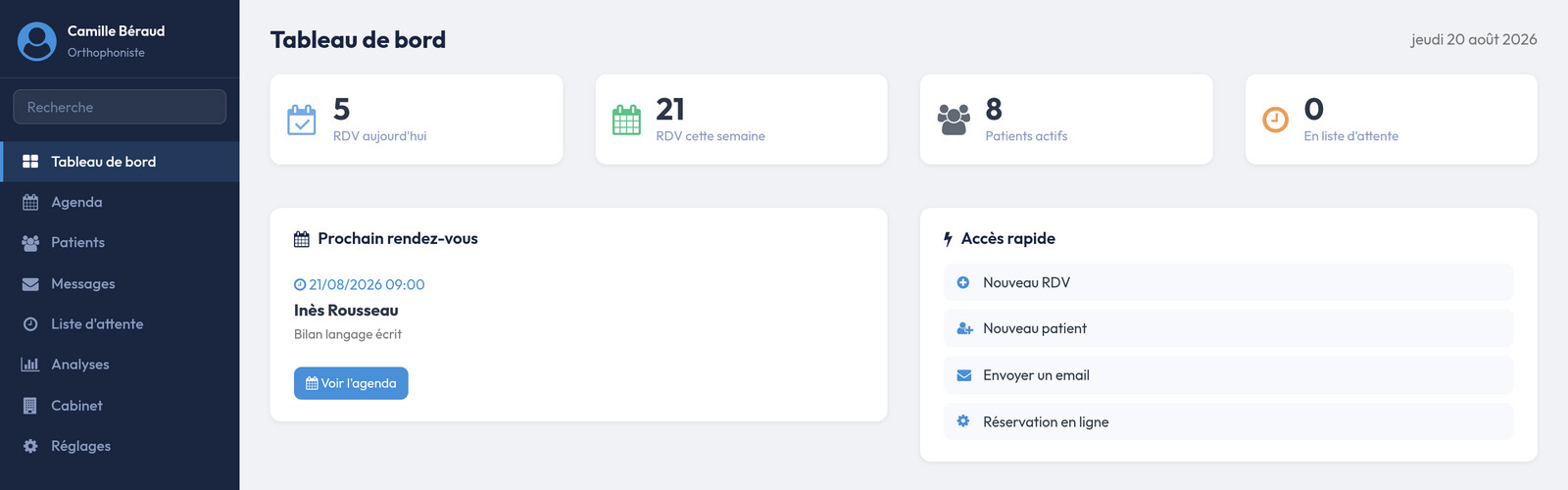The width and height of the screenshot is (1568, 490).
Task: Click the Tableau de bord page title
Action: point(358,40)
